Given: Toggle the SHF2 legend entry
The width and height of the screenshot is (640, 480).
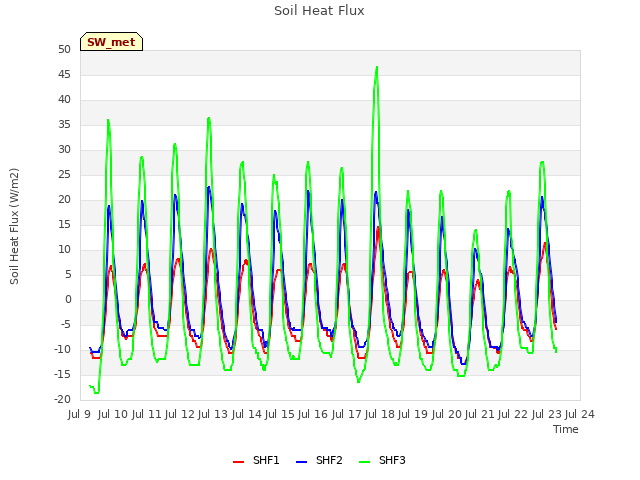Looking at the screenshot, I should (319, 460).
